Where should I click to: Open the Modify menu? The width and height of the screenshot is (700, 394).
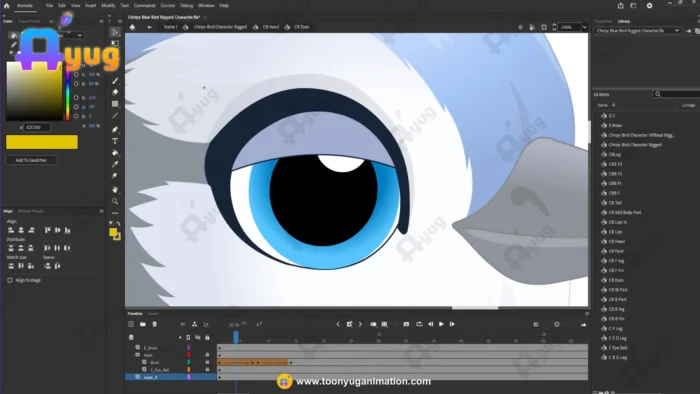pos(108,5)
